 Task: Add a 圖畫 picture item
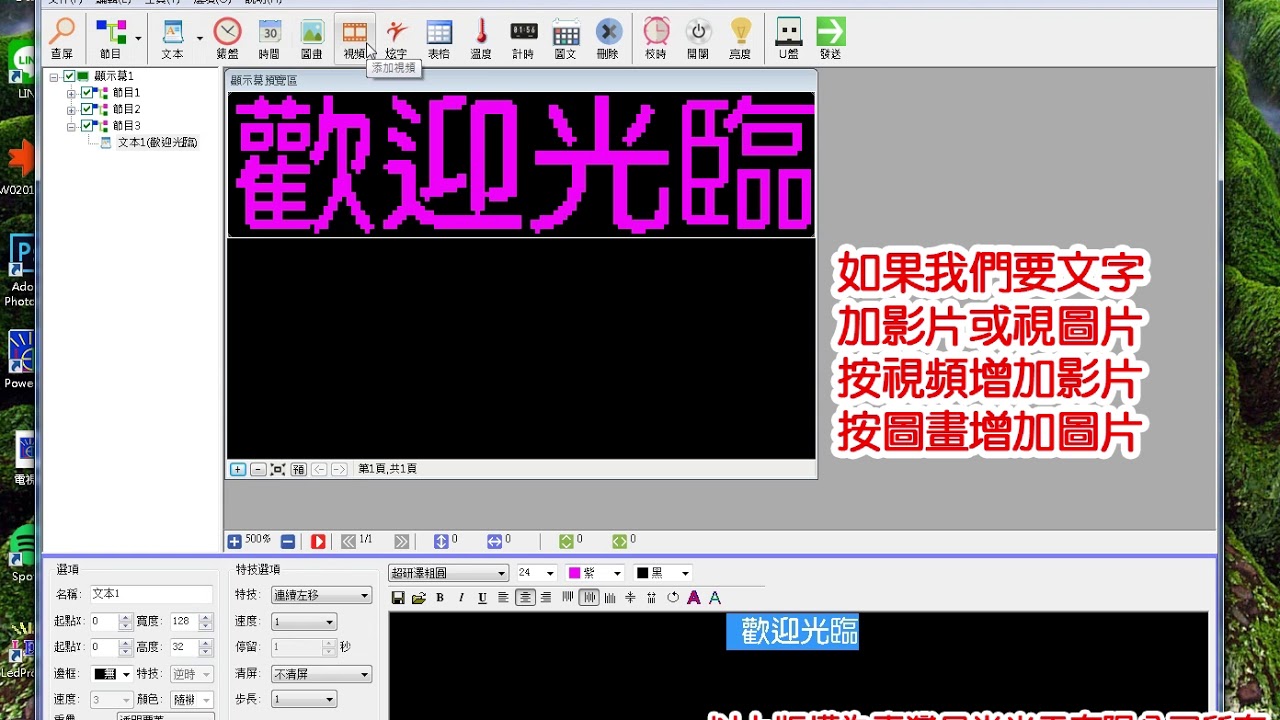click(x=312, y=39)
